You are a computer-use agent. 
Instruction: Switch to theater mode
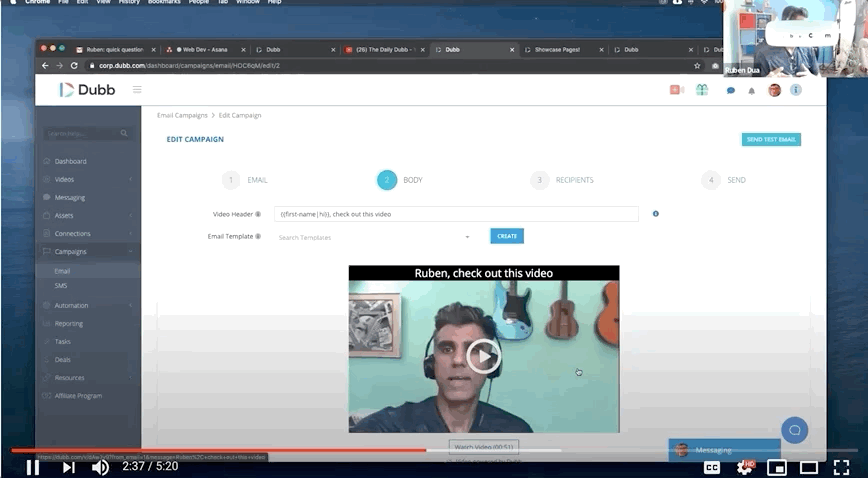tap(809, 467)
